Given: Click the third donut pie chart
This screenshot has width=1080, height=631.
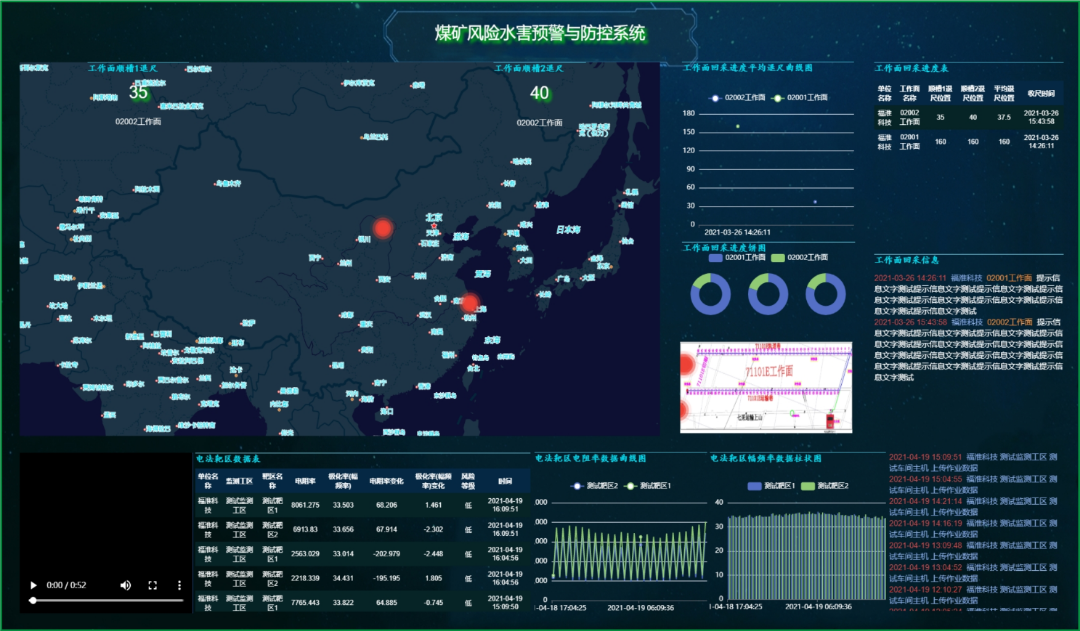Looking at the screenshot, I should coord(826,293).
